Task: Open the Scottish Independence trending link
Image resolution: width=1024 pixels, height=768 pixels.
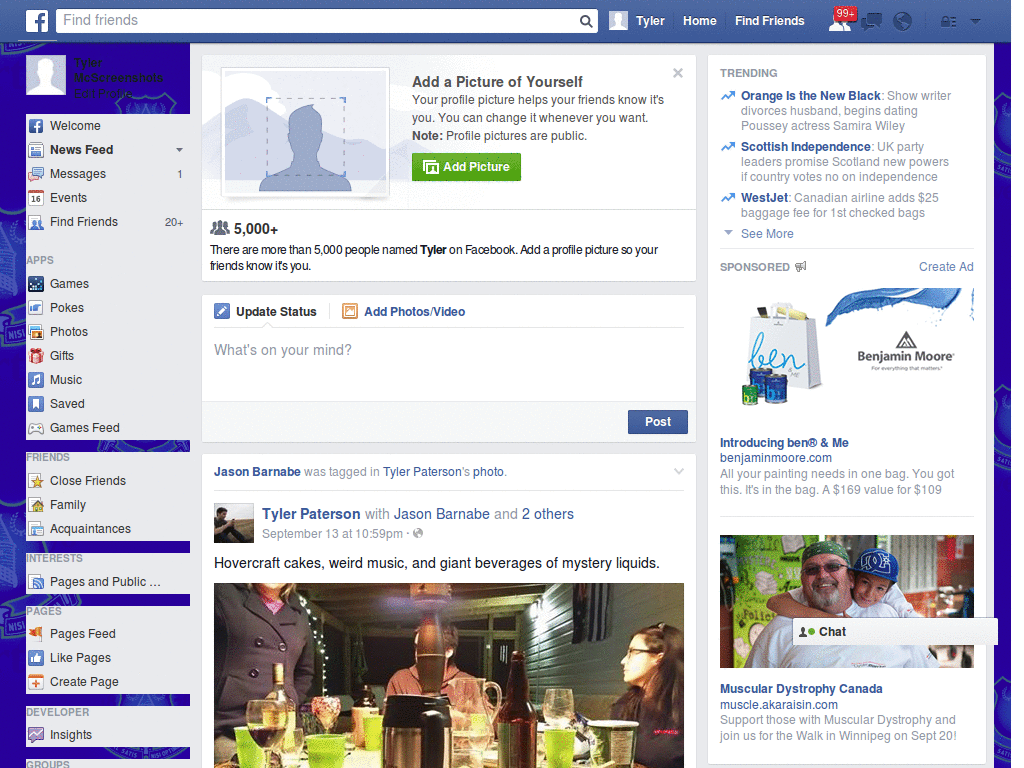Action: click(x=805, y=146)
